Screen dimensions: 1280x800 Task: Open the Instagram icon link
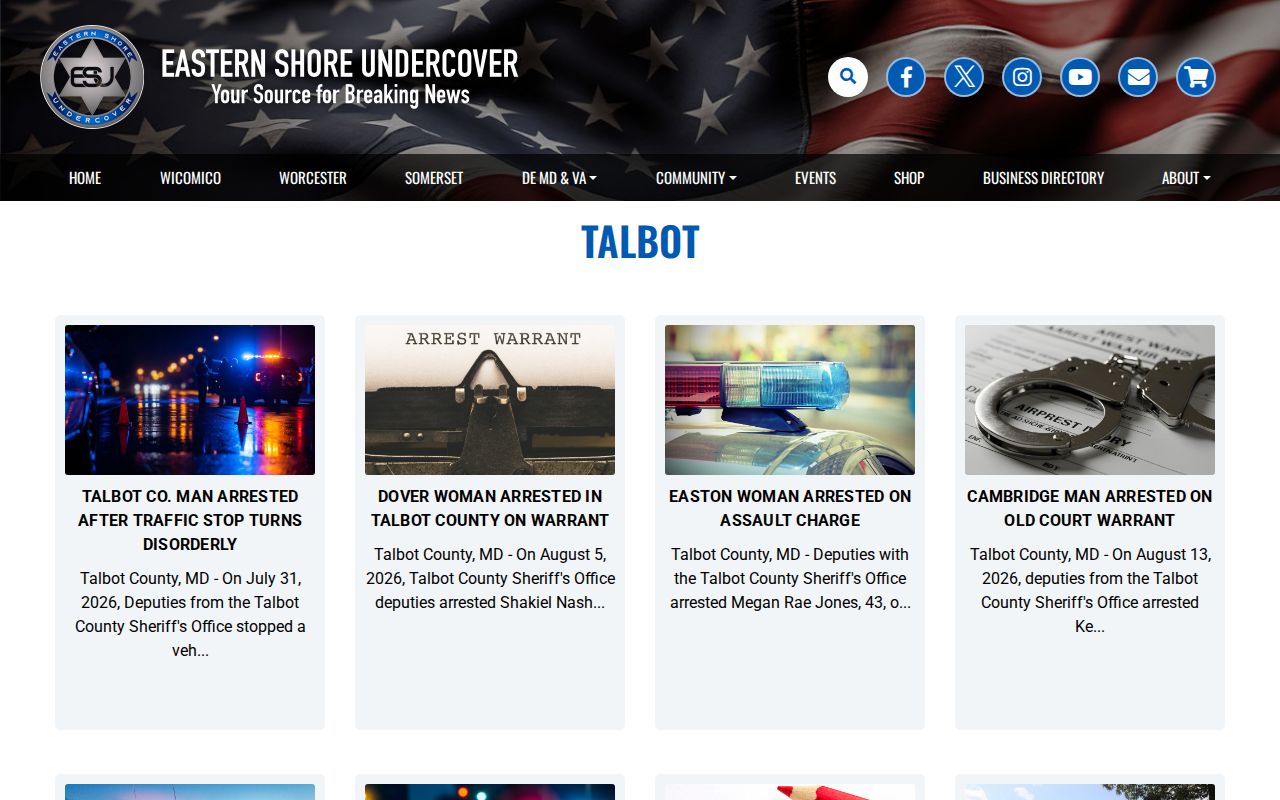point(1022,77)
